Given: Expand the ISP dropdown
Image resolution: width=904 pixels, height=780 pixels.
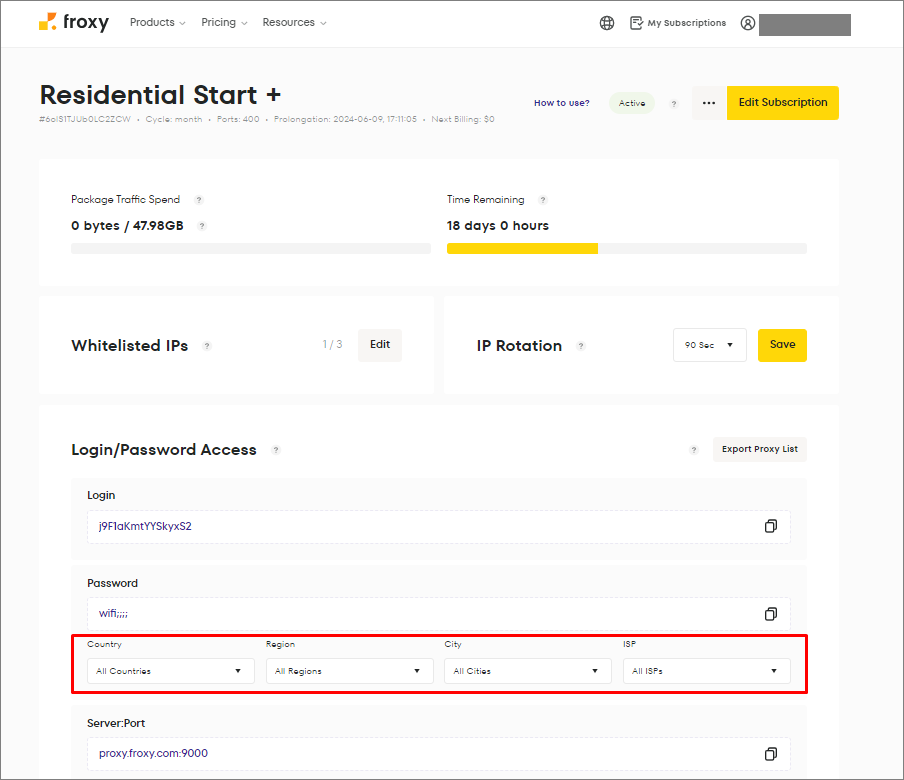Looking at the screenshot, I should tap(706, 671).
